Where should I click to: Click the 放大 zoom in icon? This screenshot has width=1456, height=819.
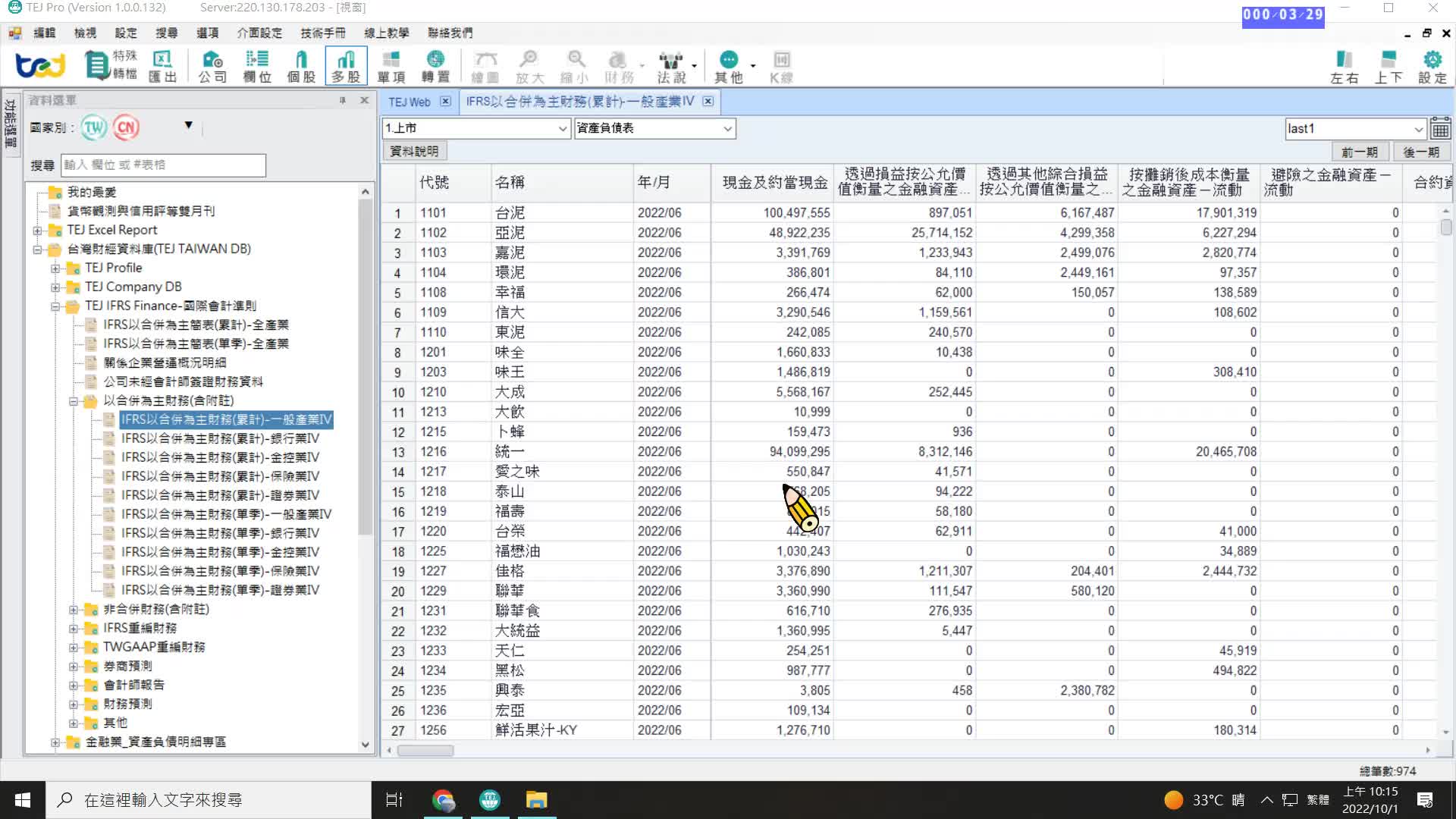pyautogui.click(x=530, y=66)
